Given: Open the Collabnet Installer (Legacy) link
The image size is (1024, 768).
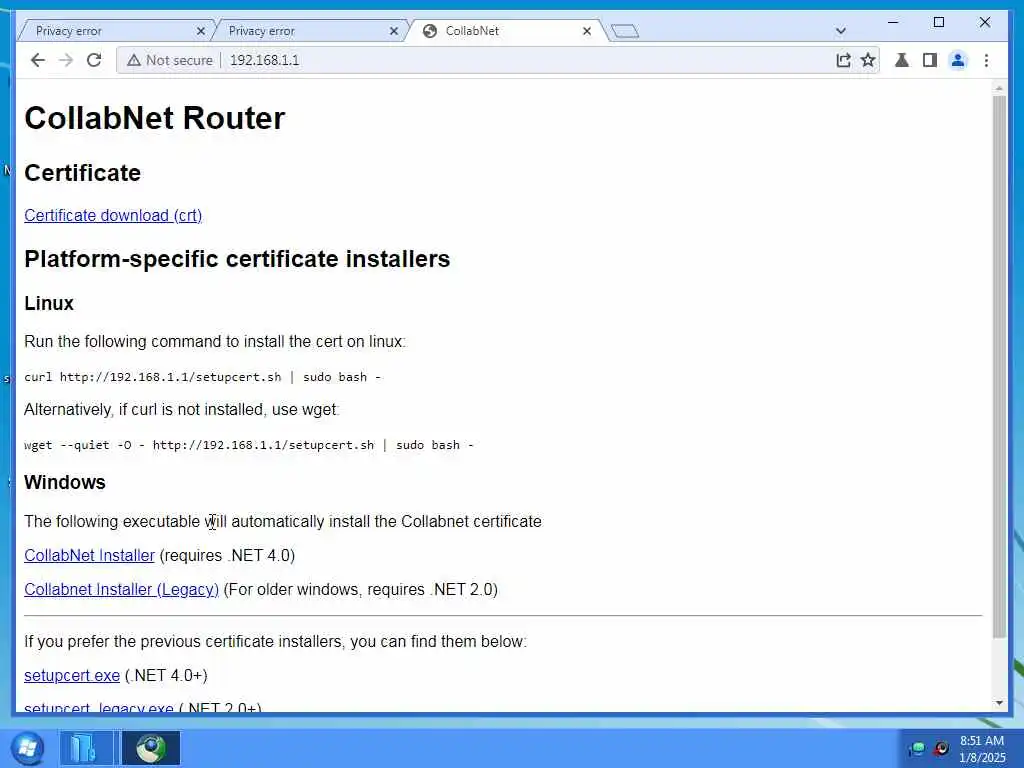Looking at the screenshot, I should [121, 589].
